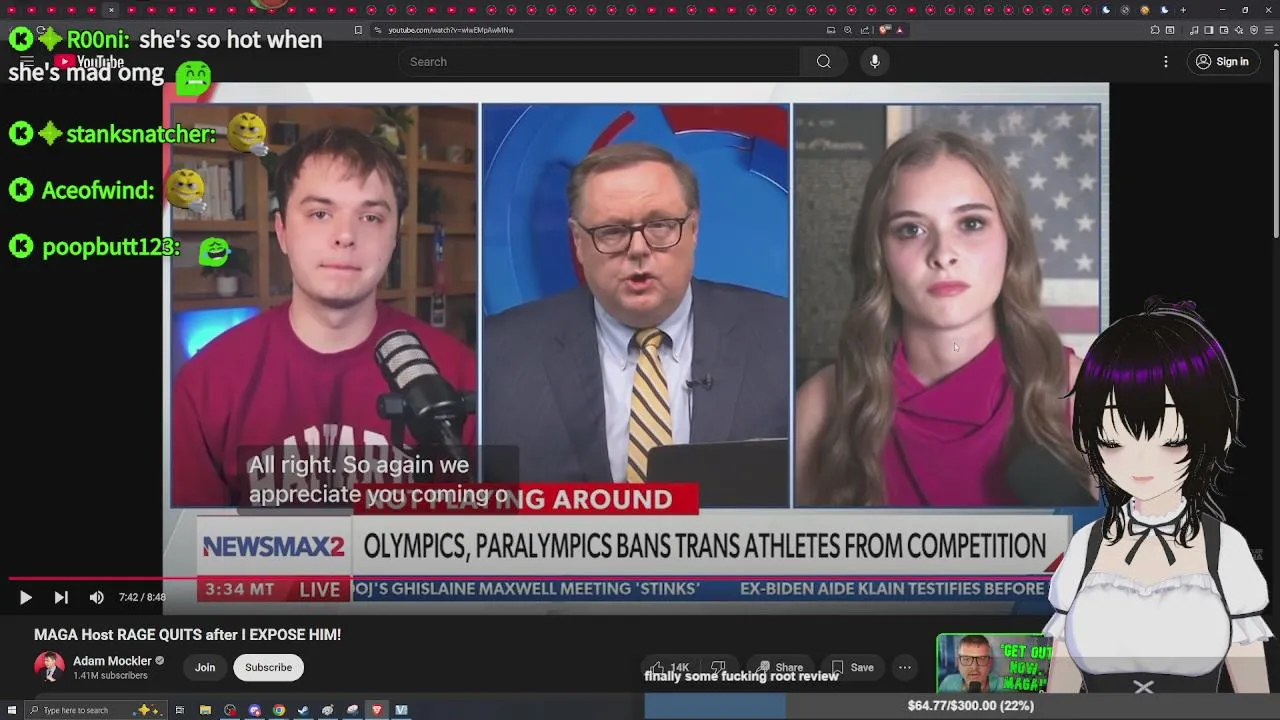The width and height of the screenshot is (1280, 720).
Task: Click chat username 'Aceofwind:'
Action: click(98, 190)
